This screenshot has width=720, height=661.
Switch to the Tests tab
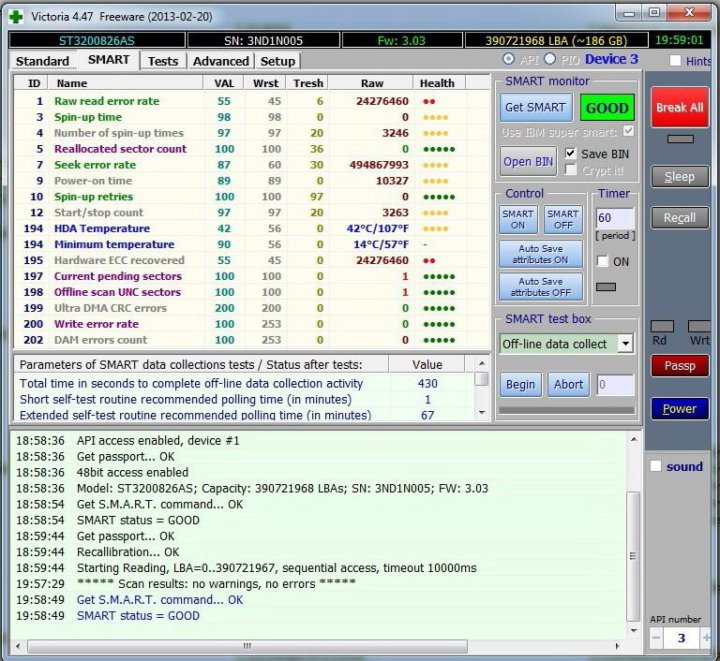[162, 61]
